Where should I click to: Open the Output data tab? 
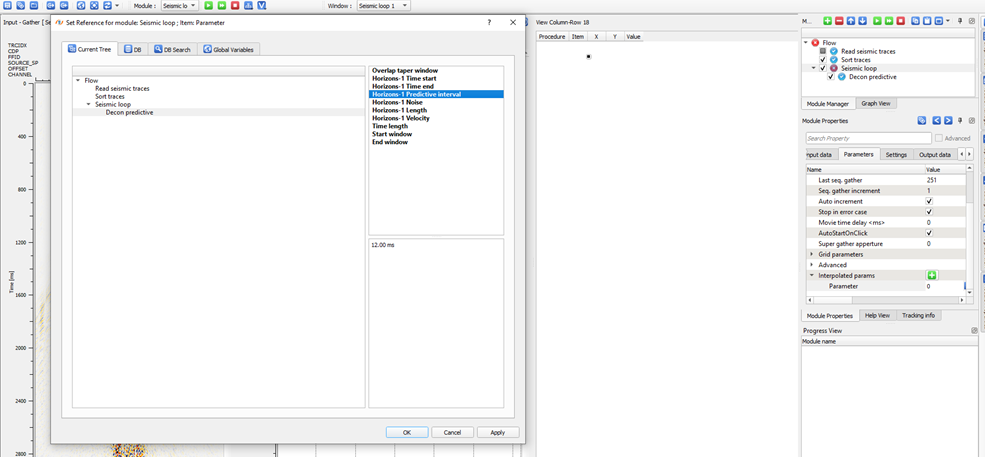pos(935,154)
